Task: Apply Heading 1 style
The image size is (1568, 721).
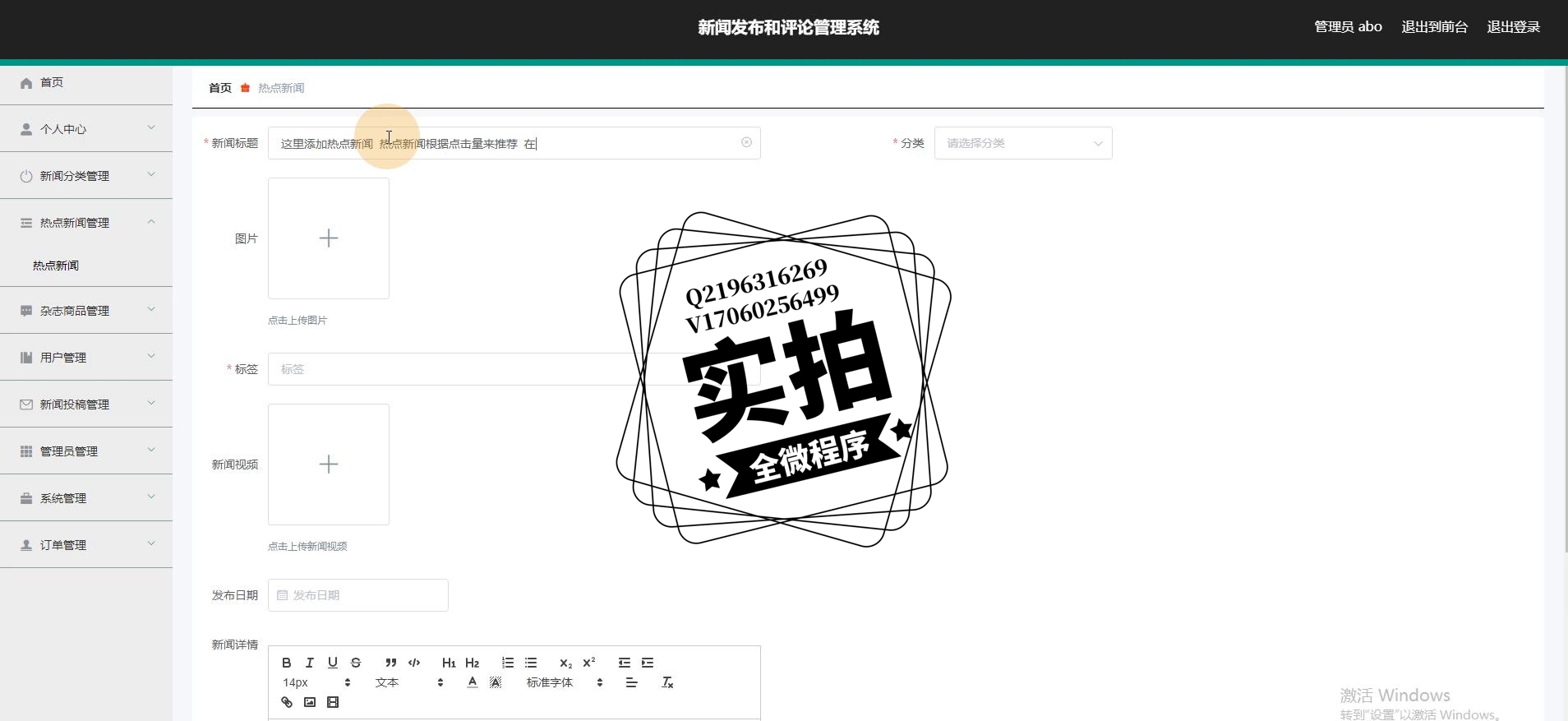Action: tap(449, 663)
